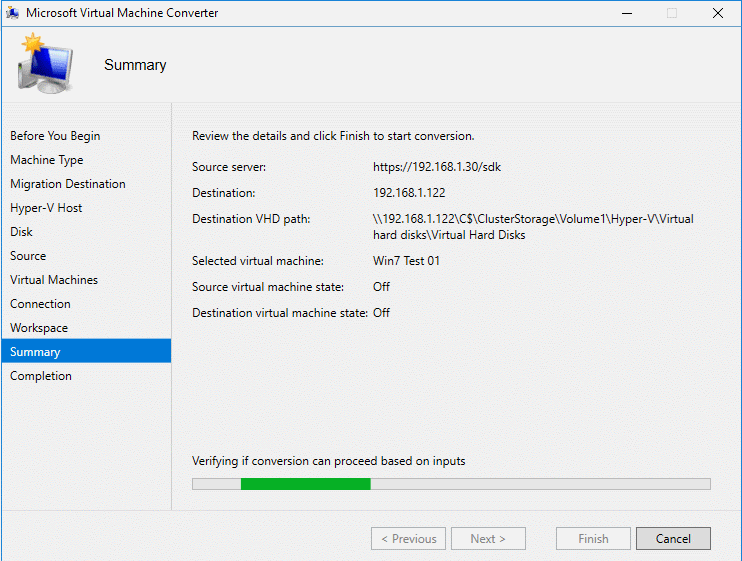The height and width of the screenshot is (561, 742).
Task: Click the wizard computer icon beside Summary
Action: tap(45, 63)
